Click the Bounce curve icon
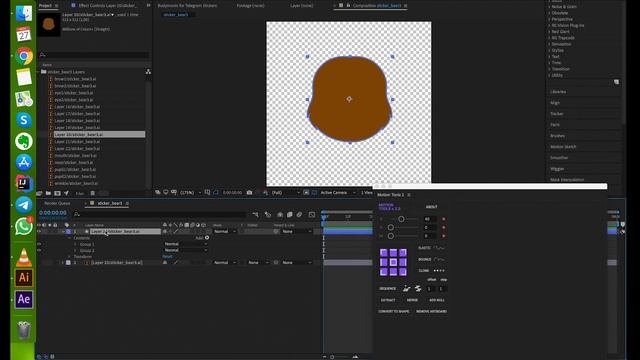The width and height of the screenshot is (640, 360). [439, 259]
